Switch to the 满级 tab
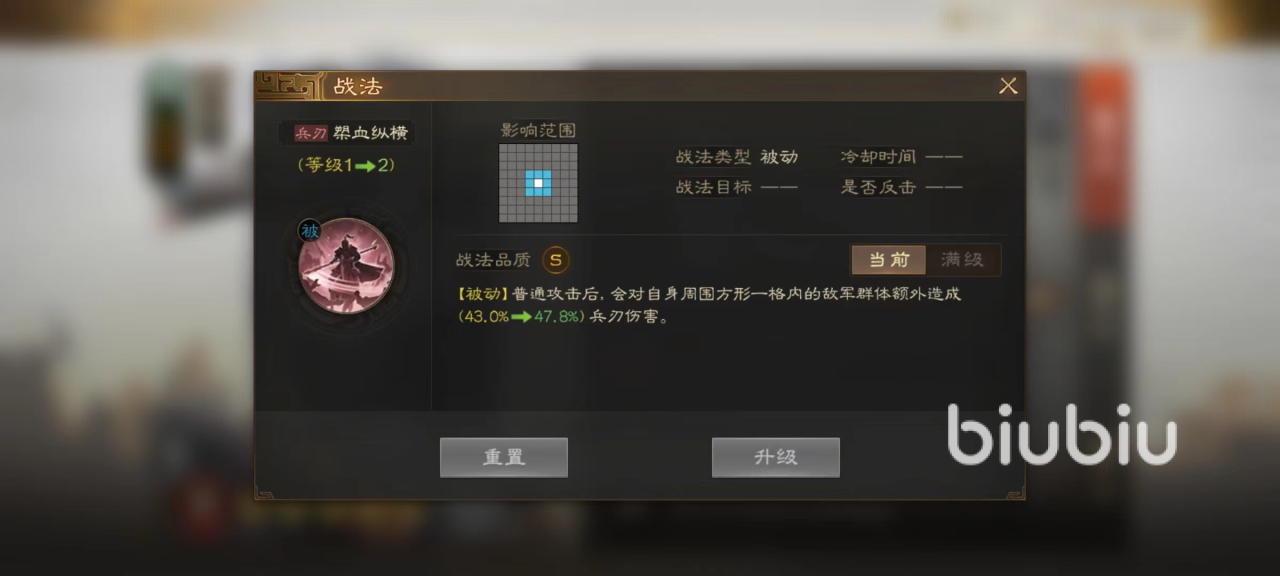The width and height of the screenshot is (1280, 576). [962, 260]
